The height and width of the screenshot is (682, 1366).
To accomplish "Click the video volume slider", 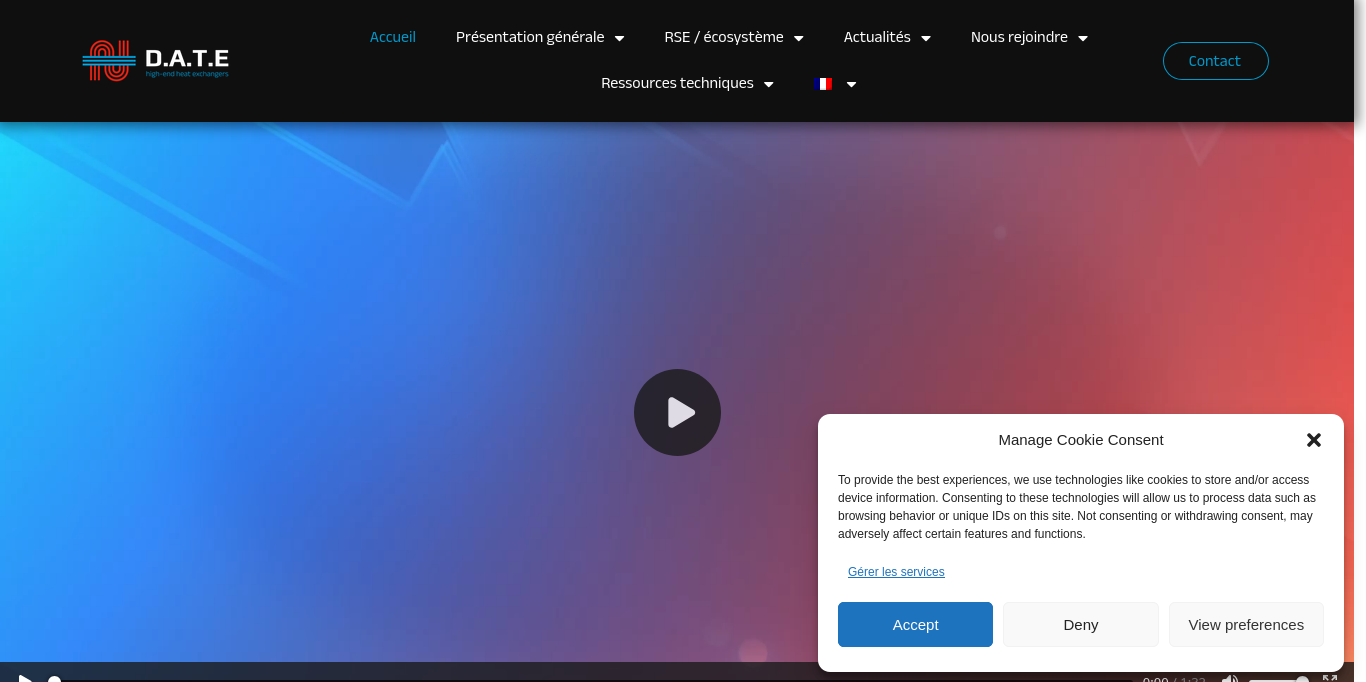I will pos(1279,680).
